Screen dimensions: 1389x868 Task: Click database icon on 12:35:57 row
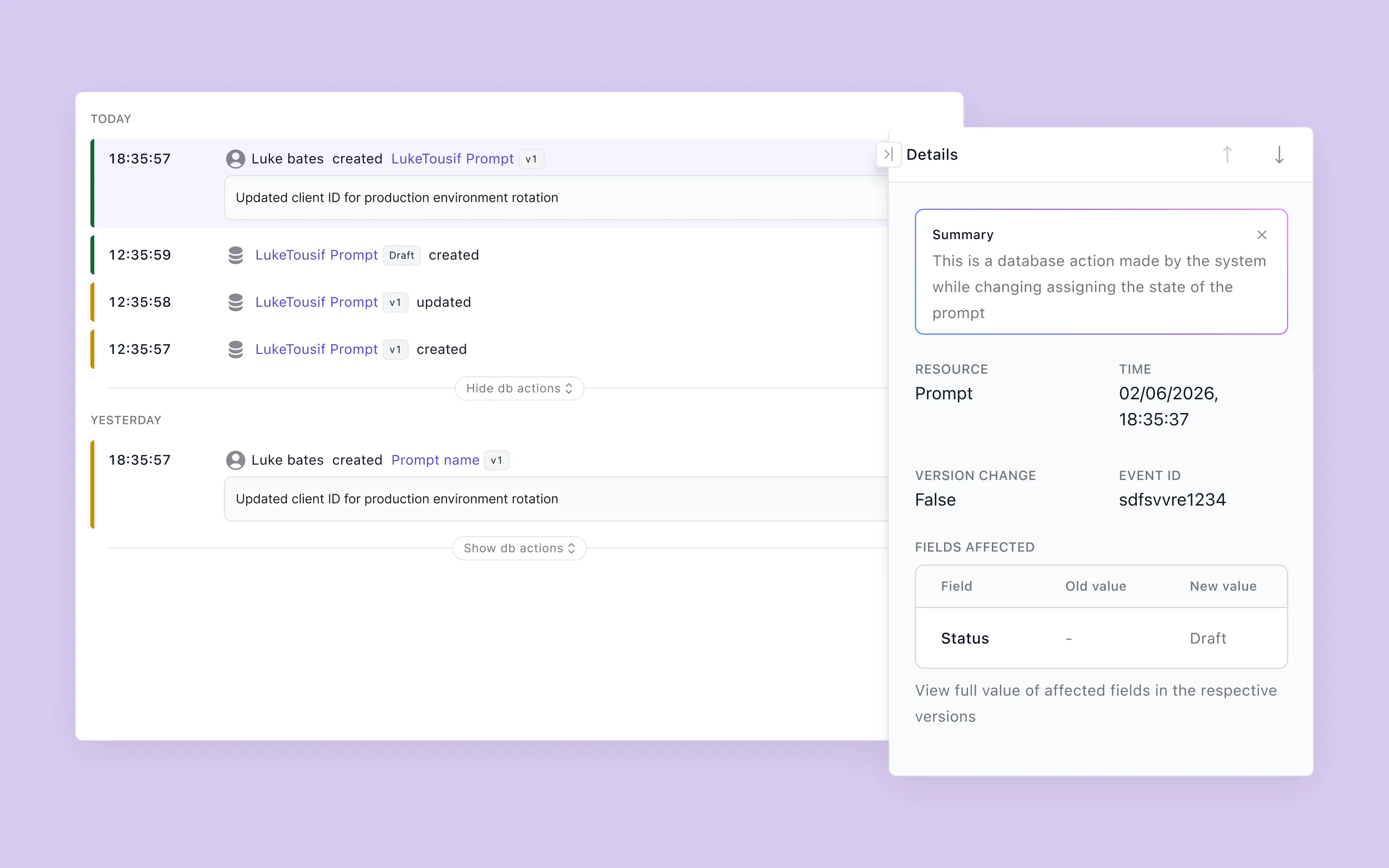[235, 350]
